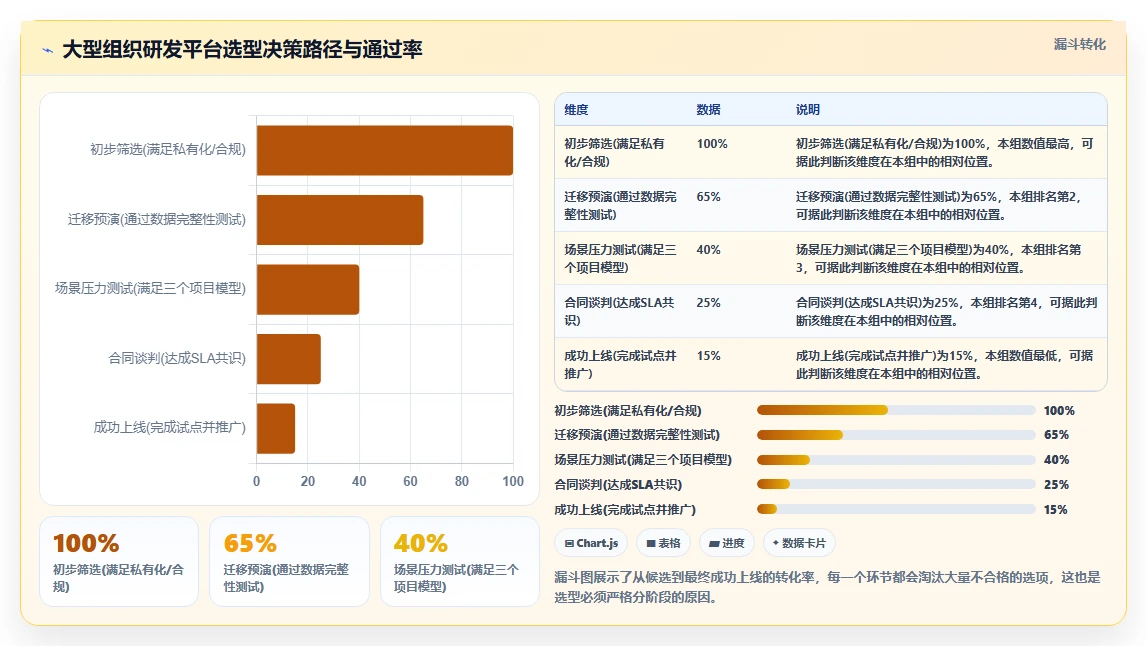Click the title 大型组织研发平台选型决策路径与通过率
Viewport: 1147px width, 646px height.
point(242,50)
